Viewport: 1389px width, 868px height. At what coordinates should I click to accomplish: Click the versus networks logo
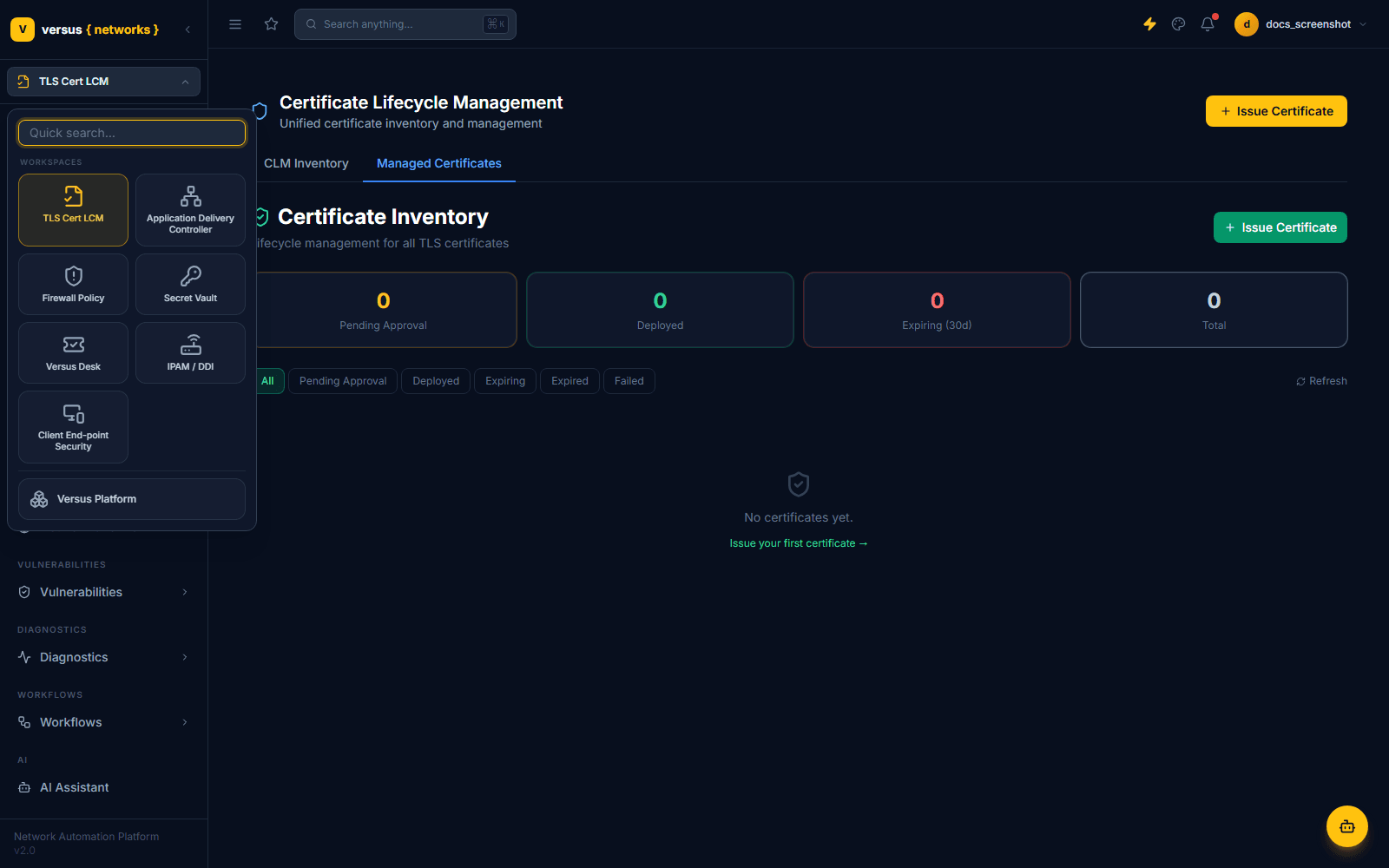85,30
